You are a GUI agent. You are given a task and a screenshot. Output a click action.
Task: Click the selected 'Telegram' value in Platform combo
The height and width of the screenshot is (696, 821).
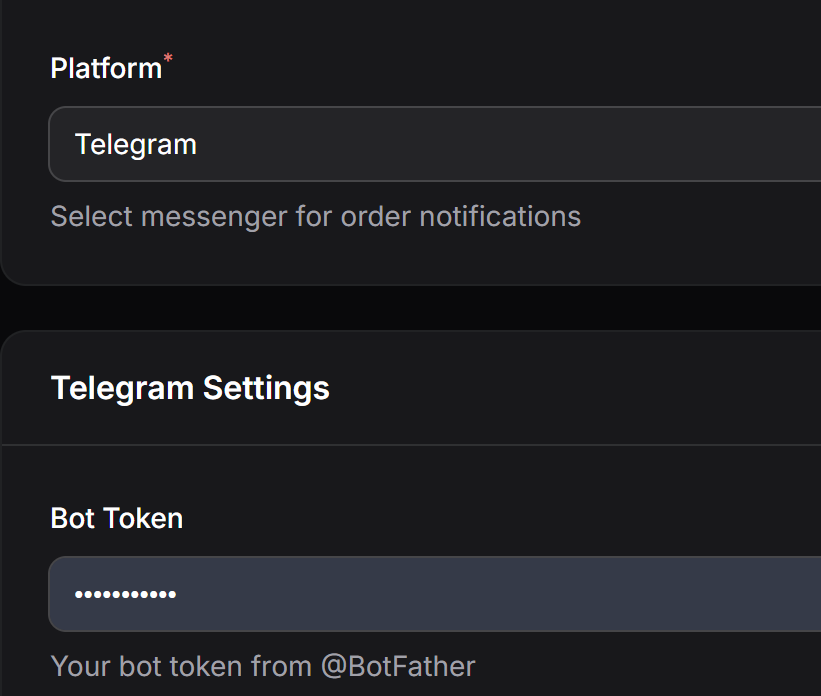point(136,144)
